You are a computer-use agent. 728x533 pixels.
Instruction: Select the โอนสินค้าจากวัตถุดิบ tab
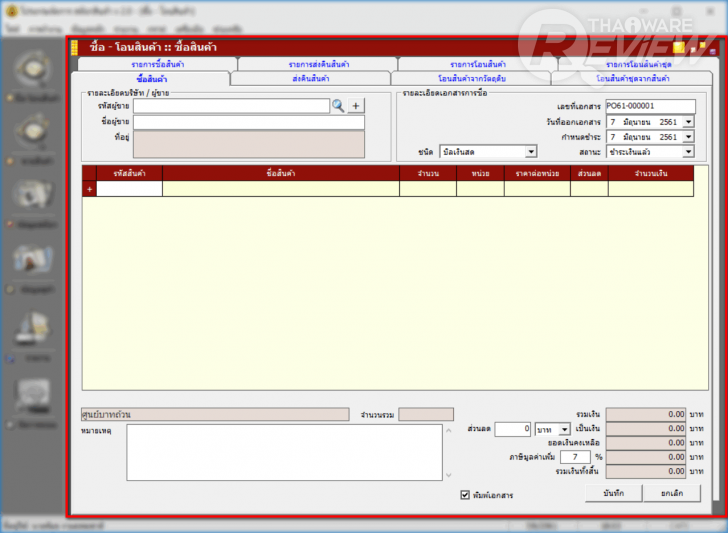pyautogui.click(x=472, y=78)
